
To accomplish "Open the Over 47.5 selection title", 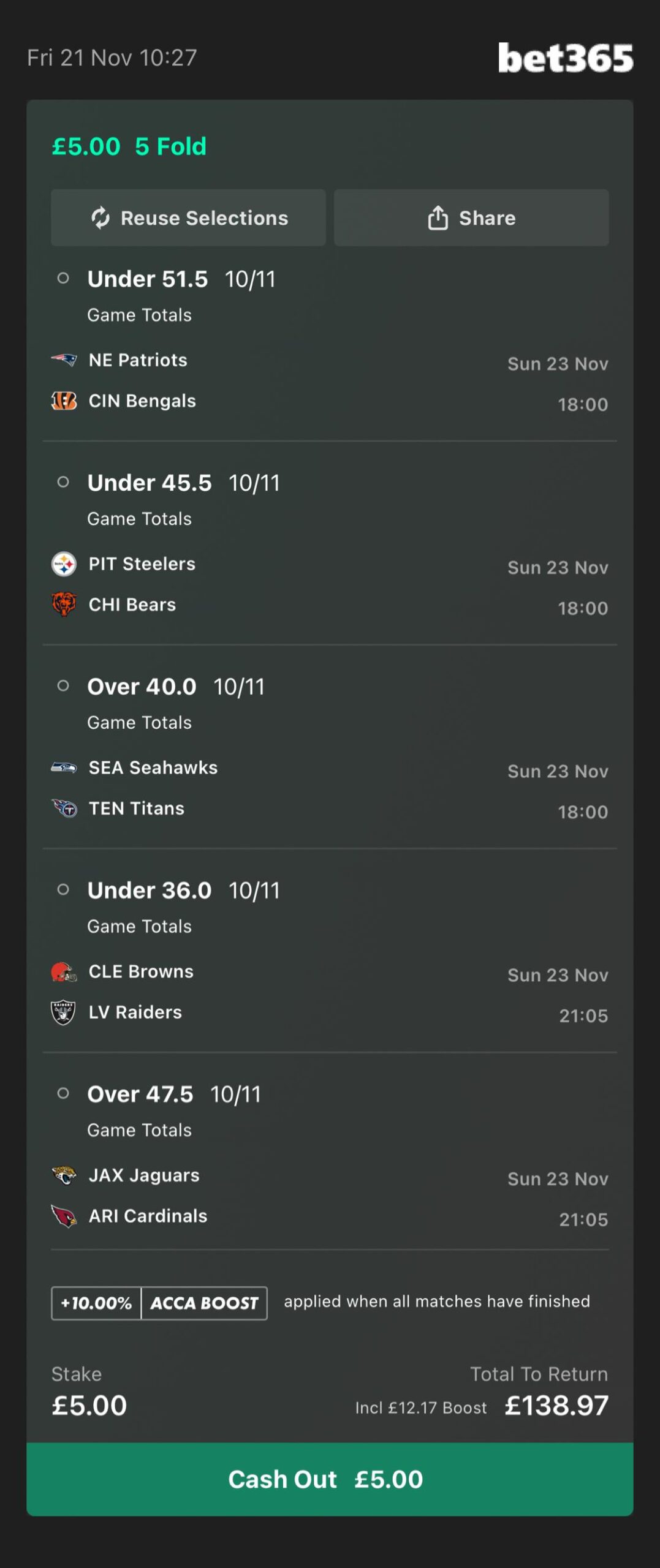I will tap(140, 1095).
